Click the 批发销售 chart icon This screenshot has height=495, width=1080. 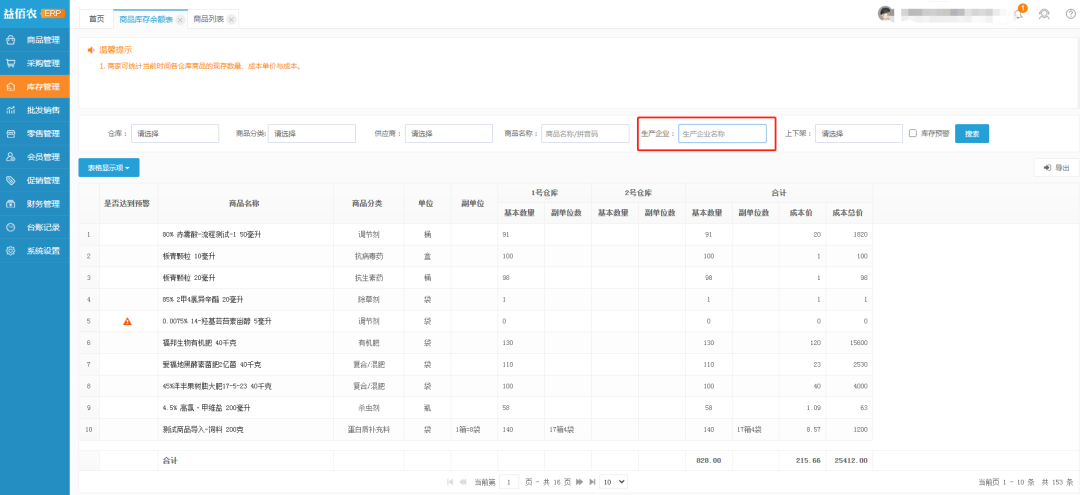tap(11, 110)
